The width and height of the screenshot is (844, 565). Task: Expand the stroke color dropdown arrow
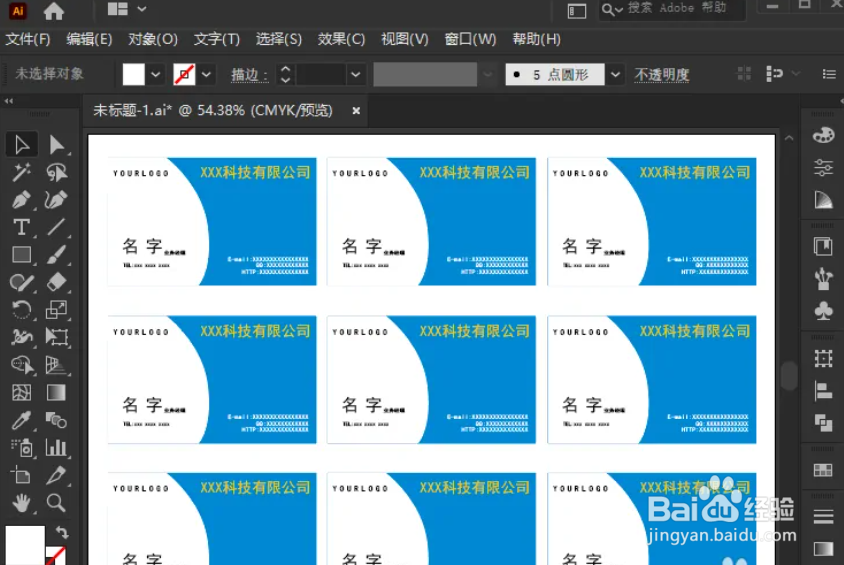coord(206,74)
